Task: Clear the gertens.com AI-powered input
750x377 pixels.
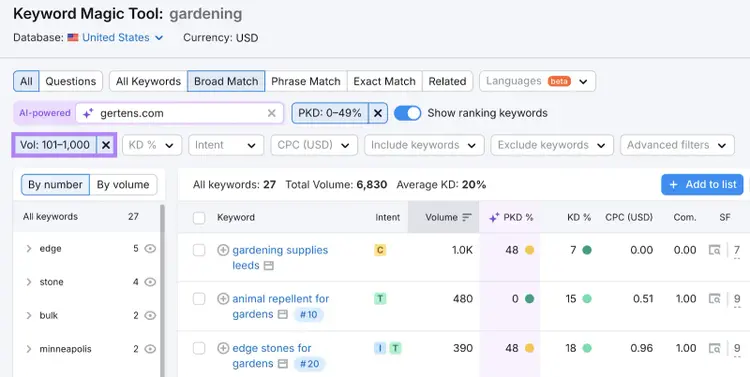Action: (271, 113)
